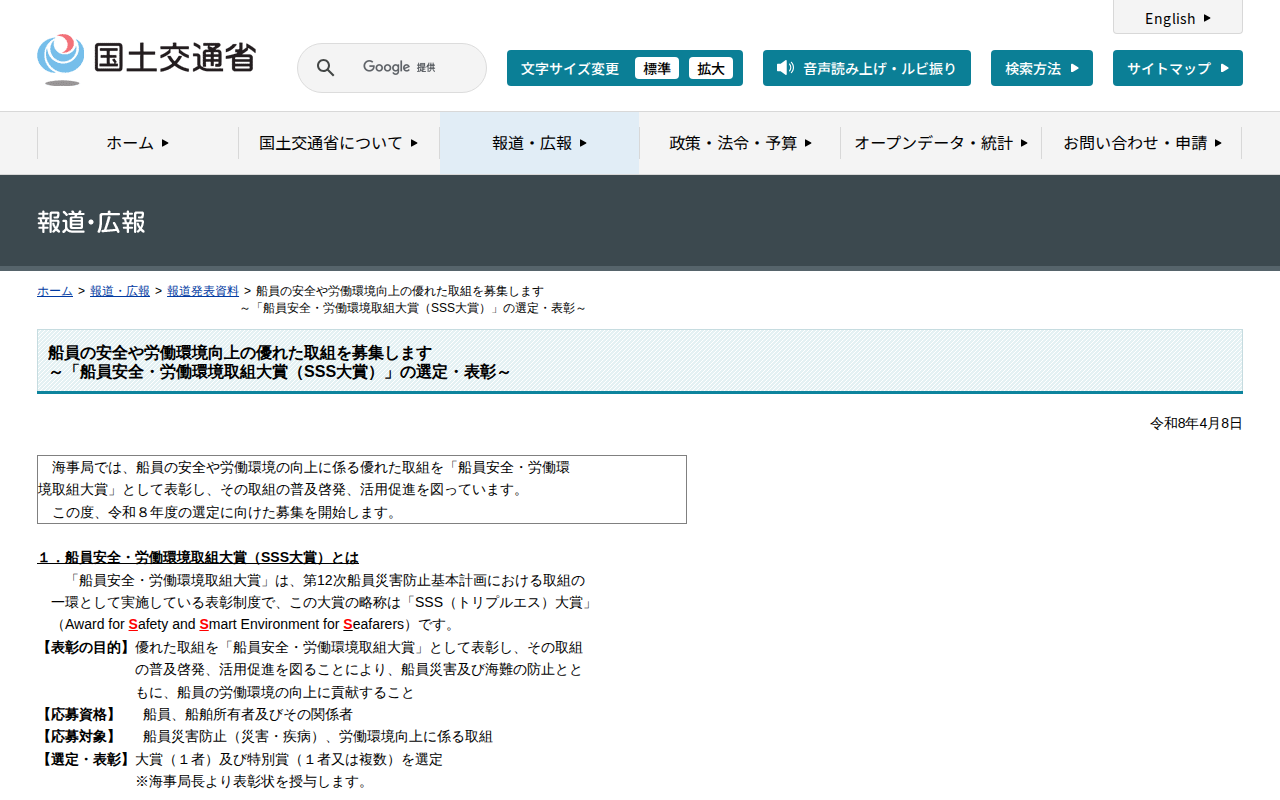This screenshot has width=1280, height=800.
Task: Click the ホーム breadcrumb link
Action: (55, 291)
